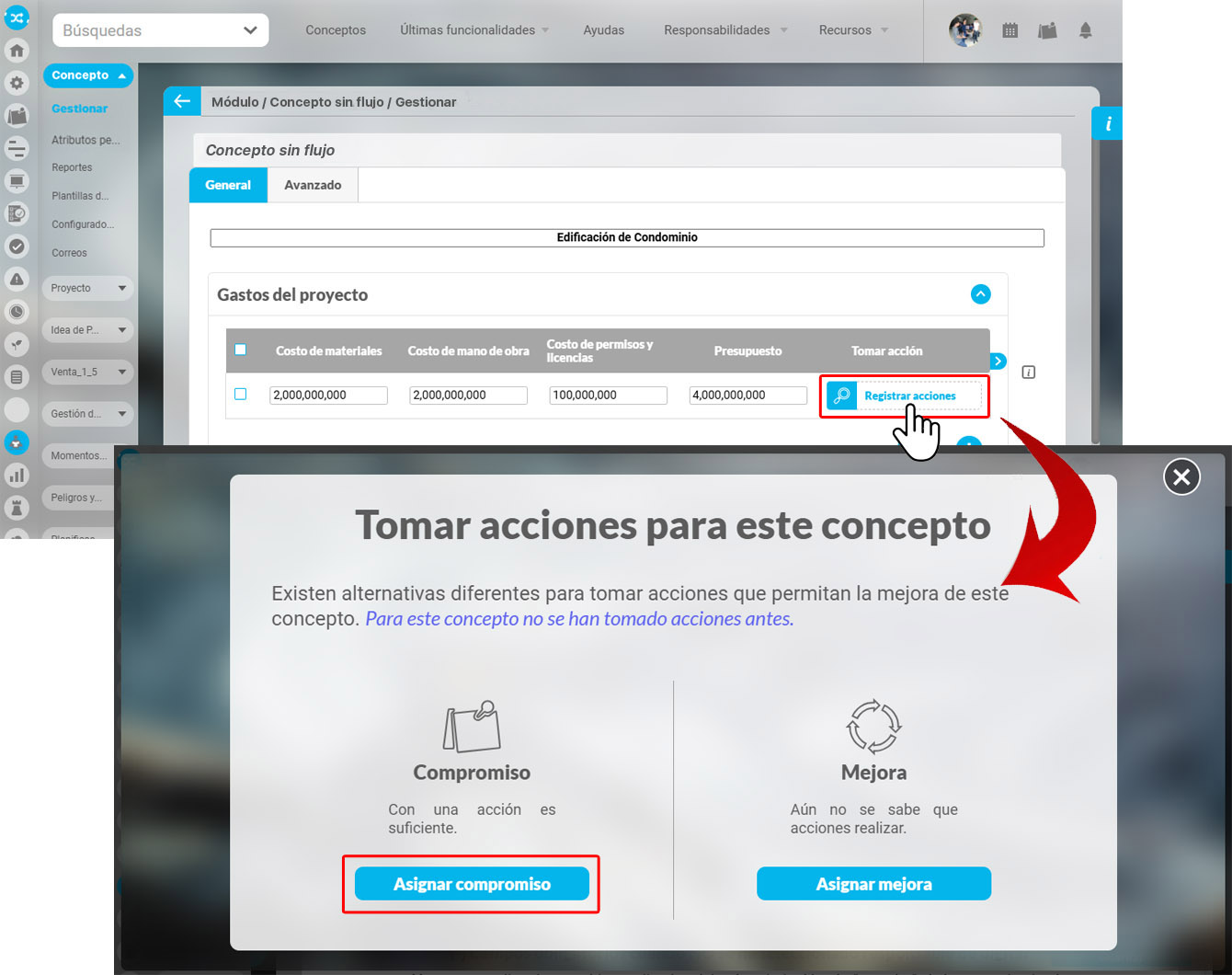The width and height of the screenshot is (1232, 975).
Task: Close the Tomar acciones dialog
Action: 1181,476
